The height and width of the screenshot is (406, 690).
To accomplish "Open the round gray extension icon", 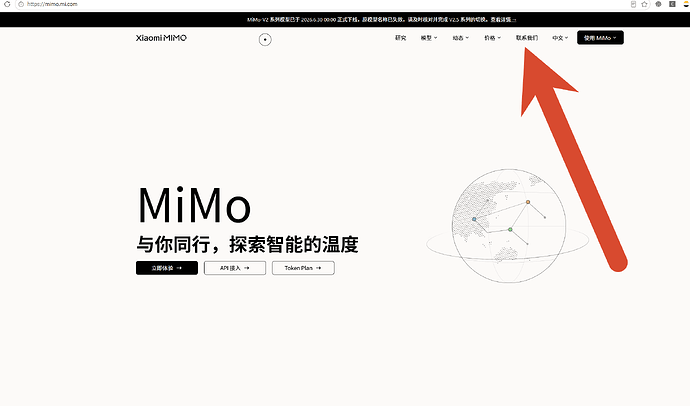I will point(658,4).
